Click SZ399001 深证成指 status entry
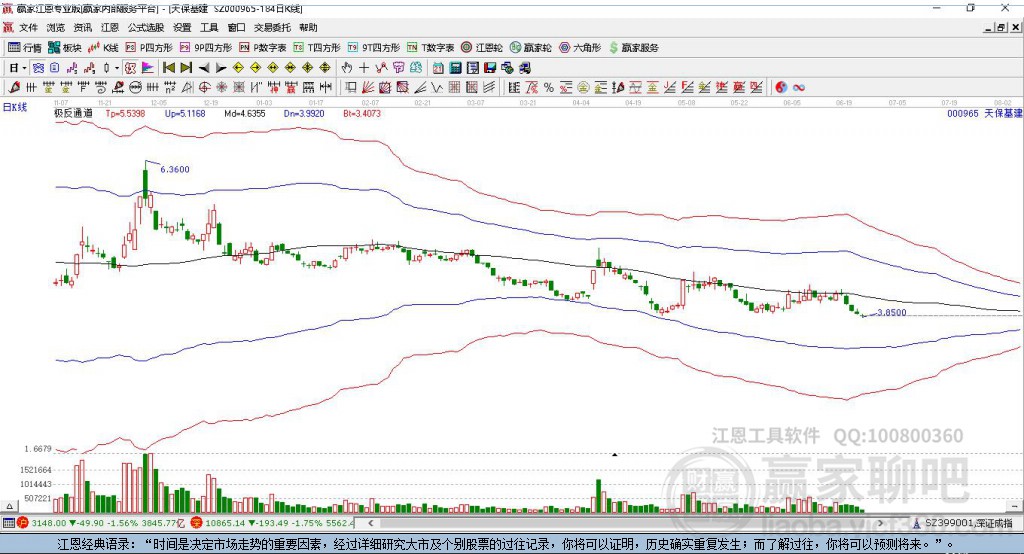Screen dimensions: 1024x554 click(964, 523)
